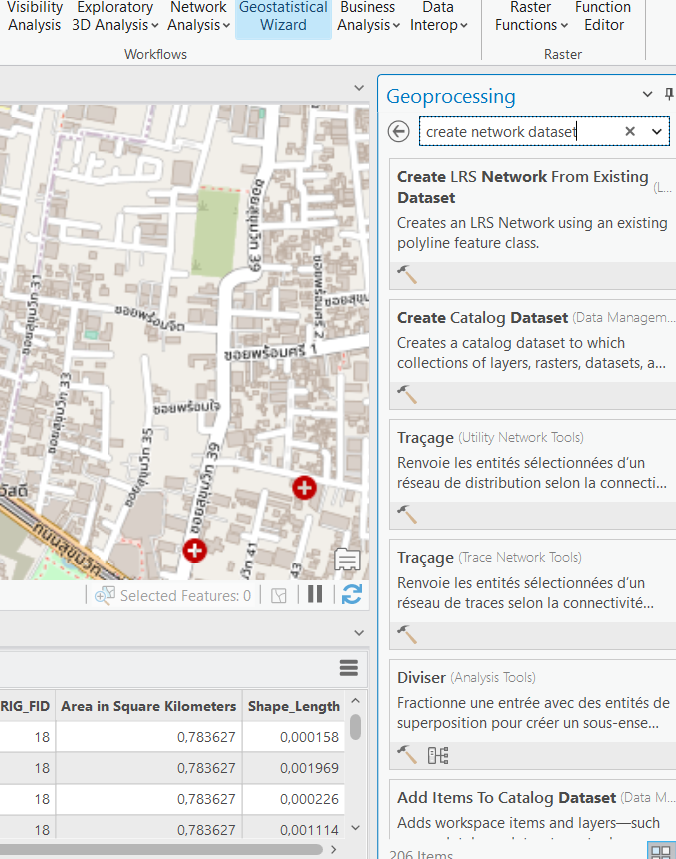676x859 pixels.
Task: Select the ORIG_FID column header
Action: pos(25,706)
